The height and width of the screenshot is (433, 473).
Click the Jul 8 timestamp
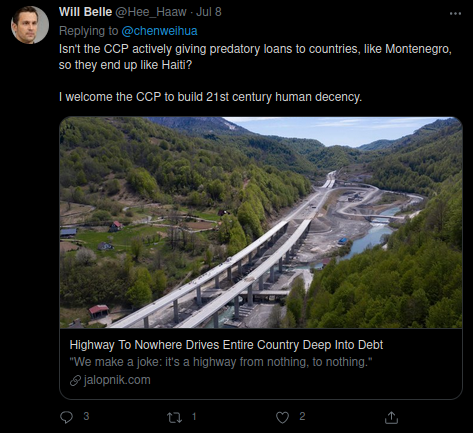[x=209, y=12]
